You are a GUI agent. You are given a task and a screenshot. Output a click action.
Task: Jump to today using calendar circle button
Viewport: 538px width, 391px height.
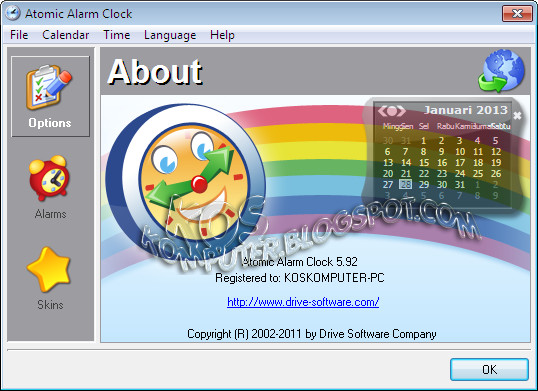click(x=392, y=111)
